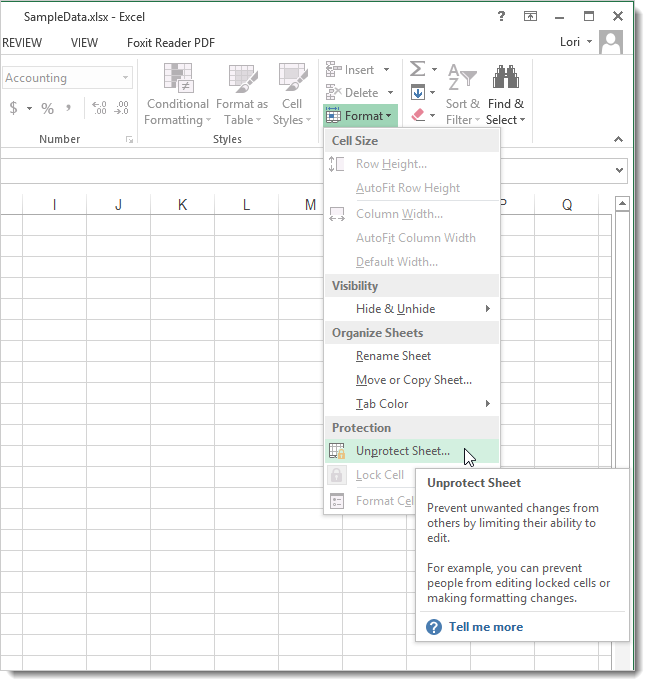Collapse the ribbon with the caret
The height and width of the screenshot is (686, 650).
[618, 139]
